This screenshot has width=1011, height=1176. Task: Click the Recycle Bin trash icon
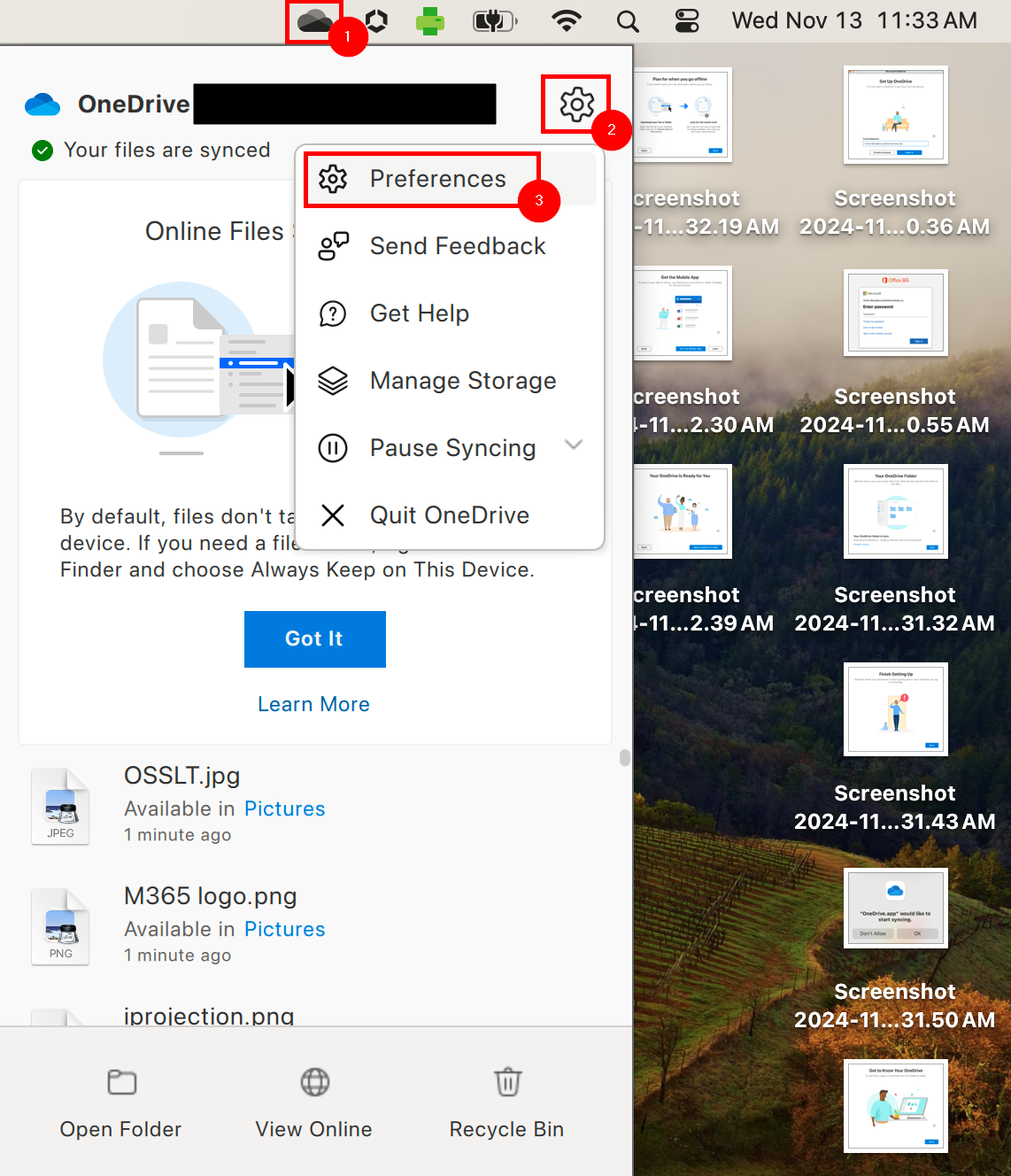click(508, 1082)
